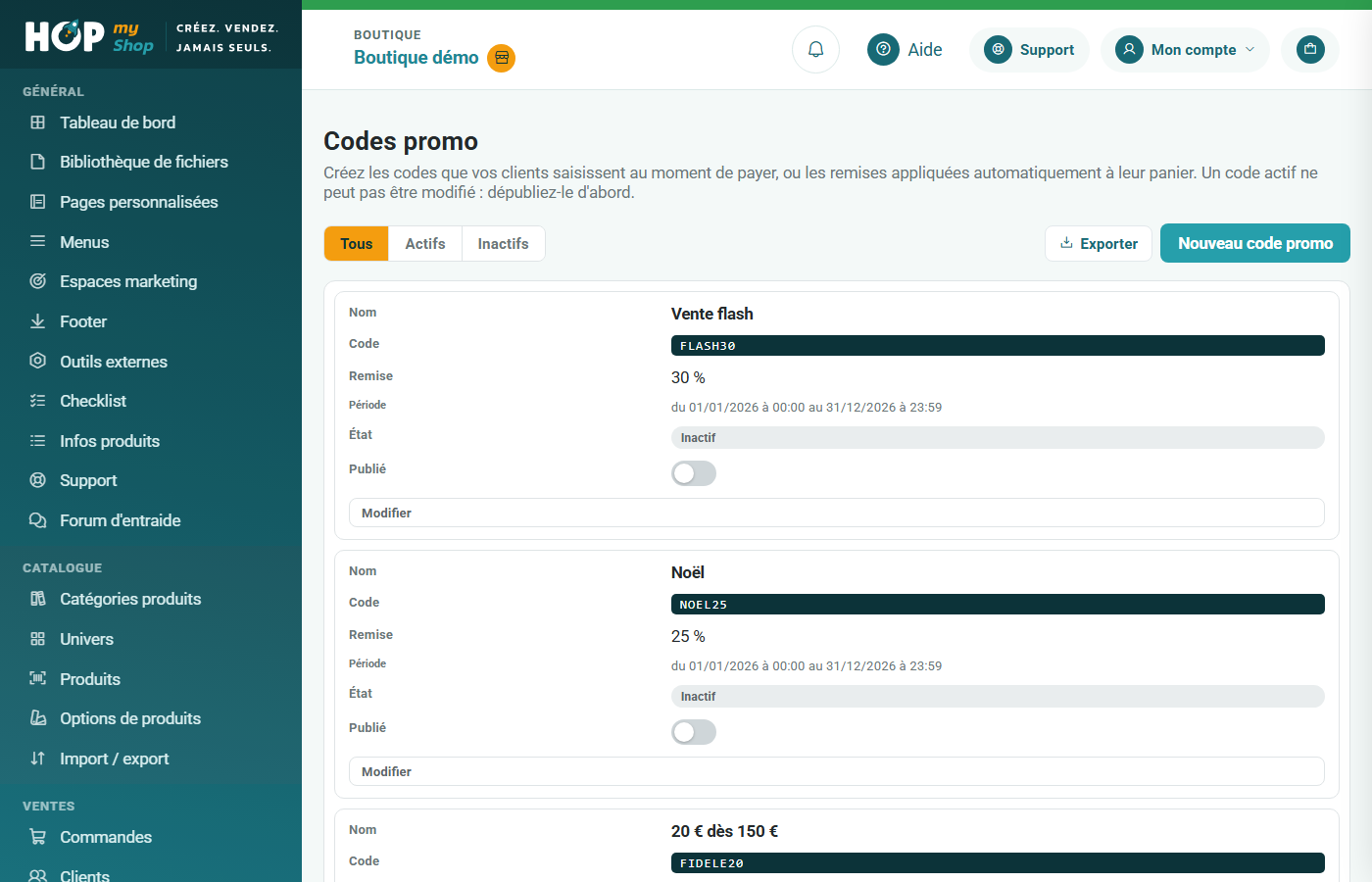Switch to the Inactifs tab

click(x=504, y=244)
